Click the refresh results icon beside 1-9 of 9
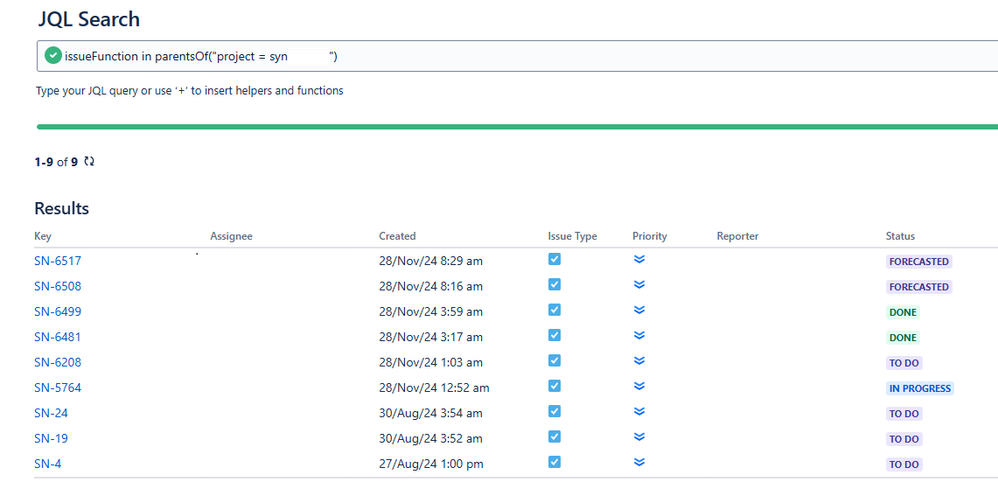 tap(89, 162)
